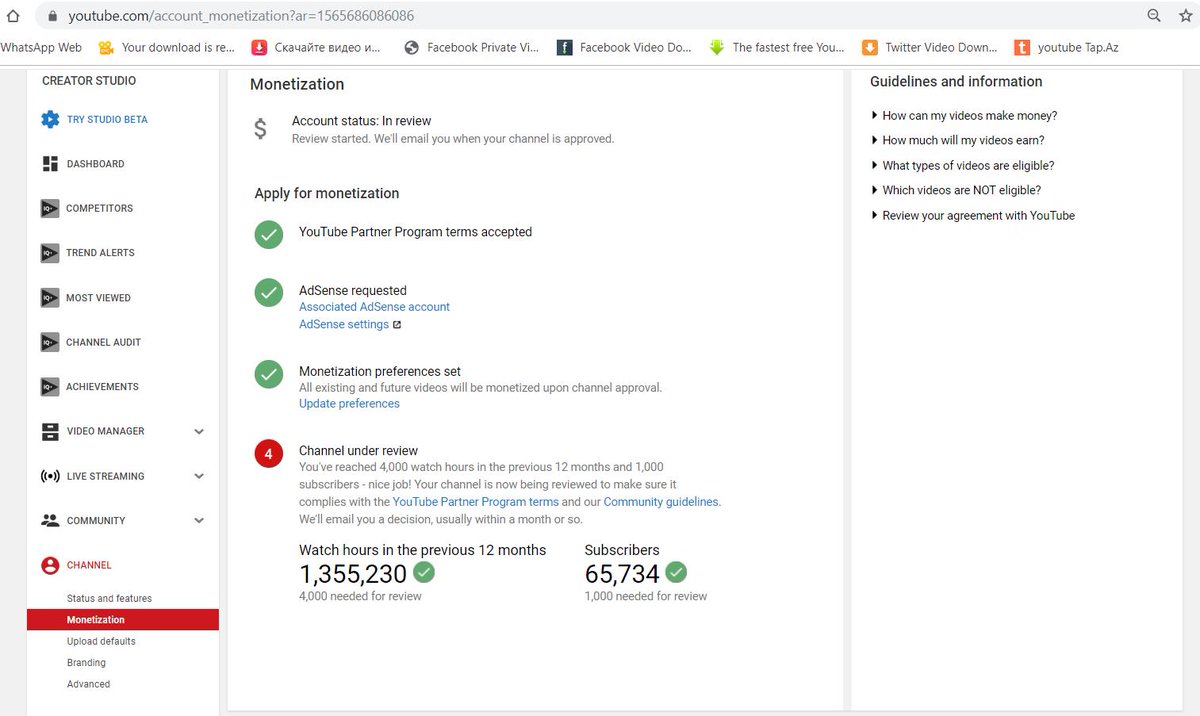The width and height of the screenshot is (1200, 716).
Task: Bookmark this page with the star icon
Action: click(x=1185, y=15)
